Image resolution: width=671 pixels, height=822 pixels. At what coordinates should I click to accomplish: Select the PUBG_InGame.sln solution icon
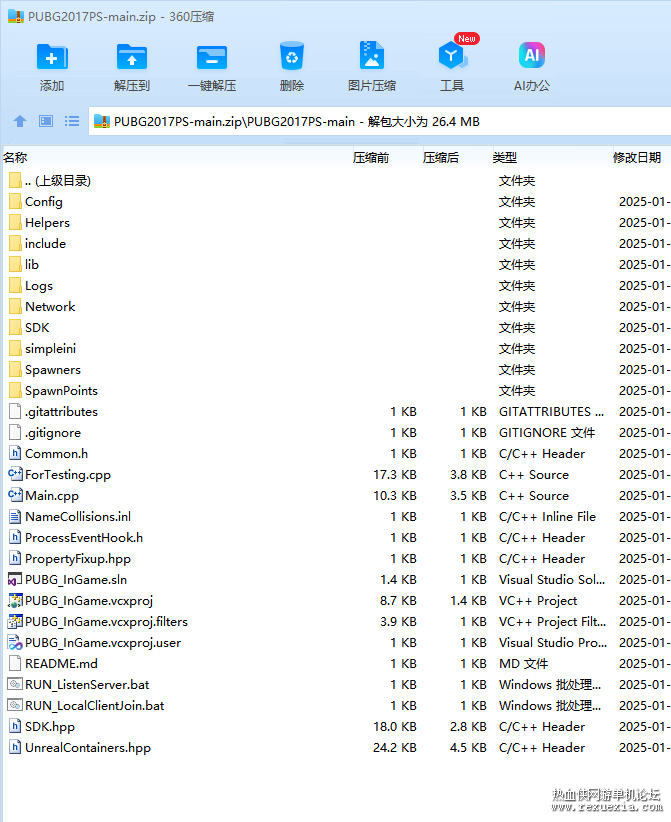coord(15,580)
